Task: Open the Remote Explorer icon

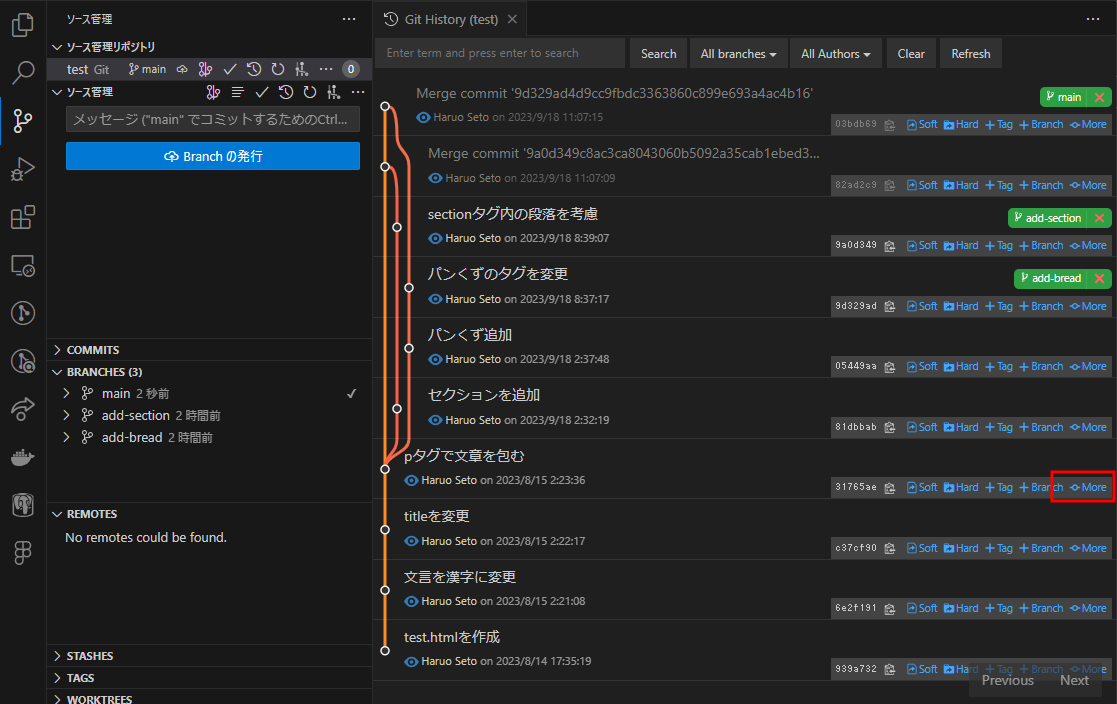Action: [23, 266]
